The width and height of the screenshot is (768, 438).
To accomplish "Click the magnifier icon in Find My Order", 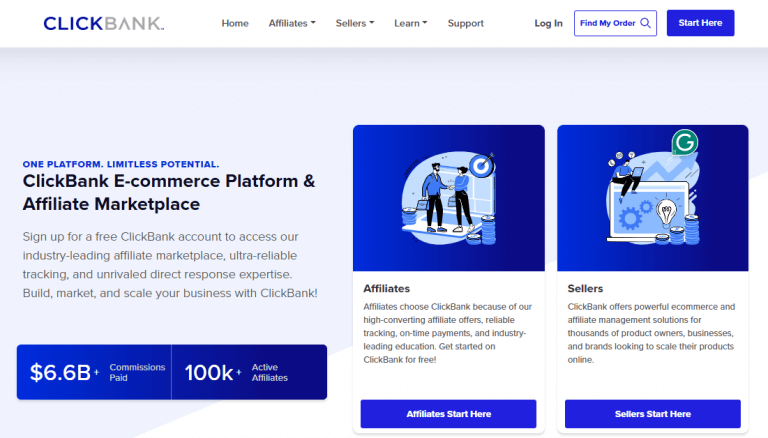I will click(x=645, y=23).
